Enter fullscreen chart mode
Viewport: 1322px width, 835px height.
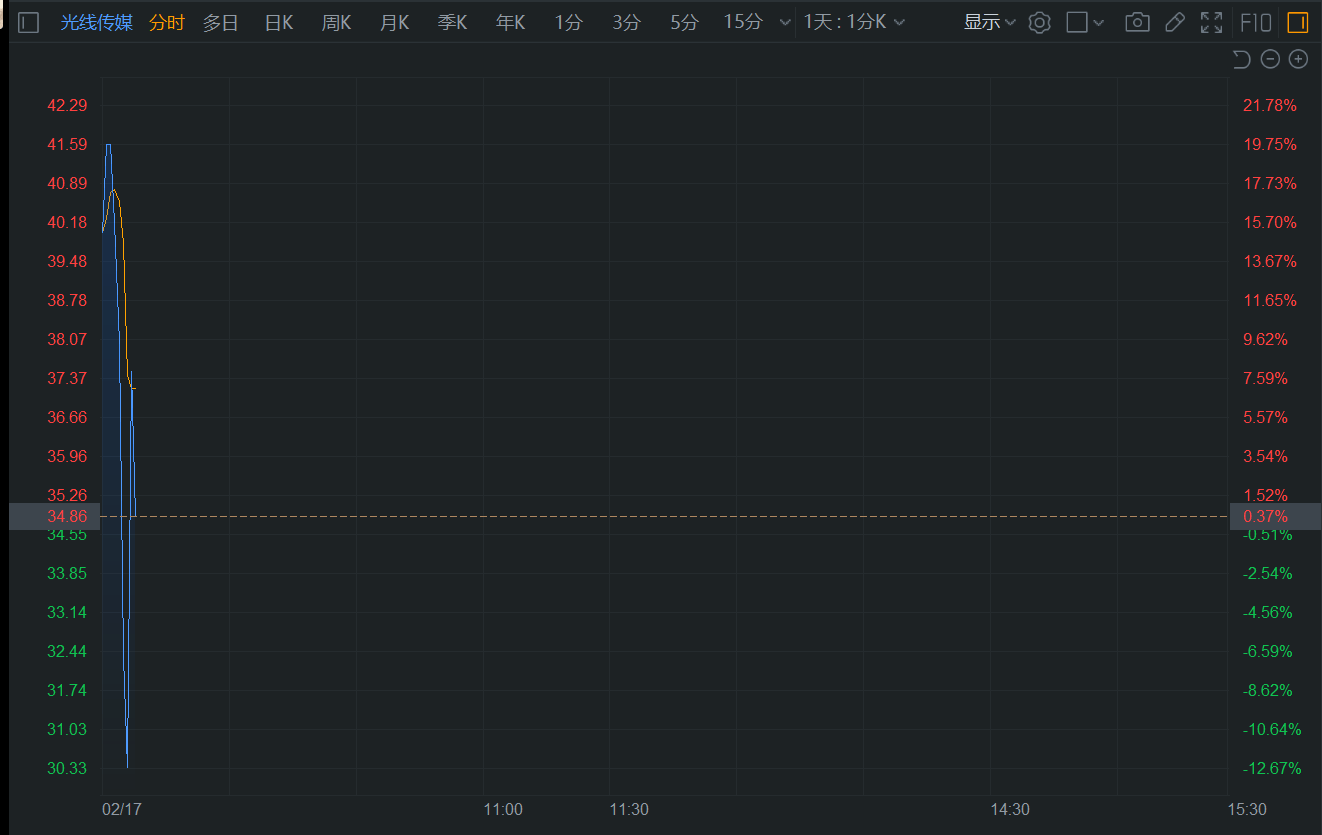click(1211, 22)
